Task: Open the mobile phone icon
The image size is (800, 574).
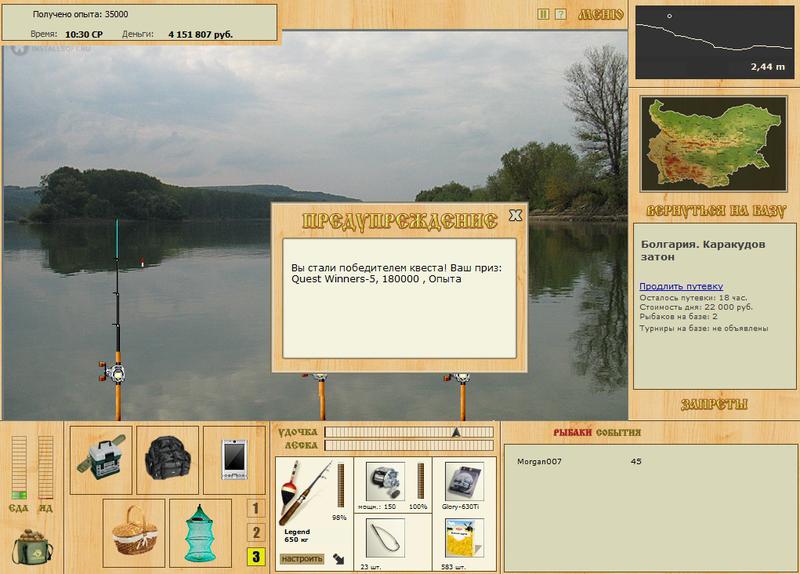Action: [x=234, y=461]
